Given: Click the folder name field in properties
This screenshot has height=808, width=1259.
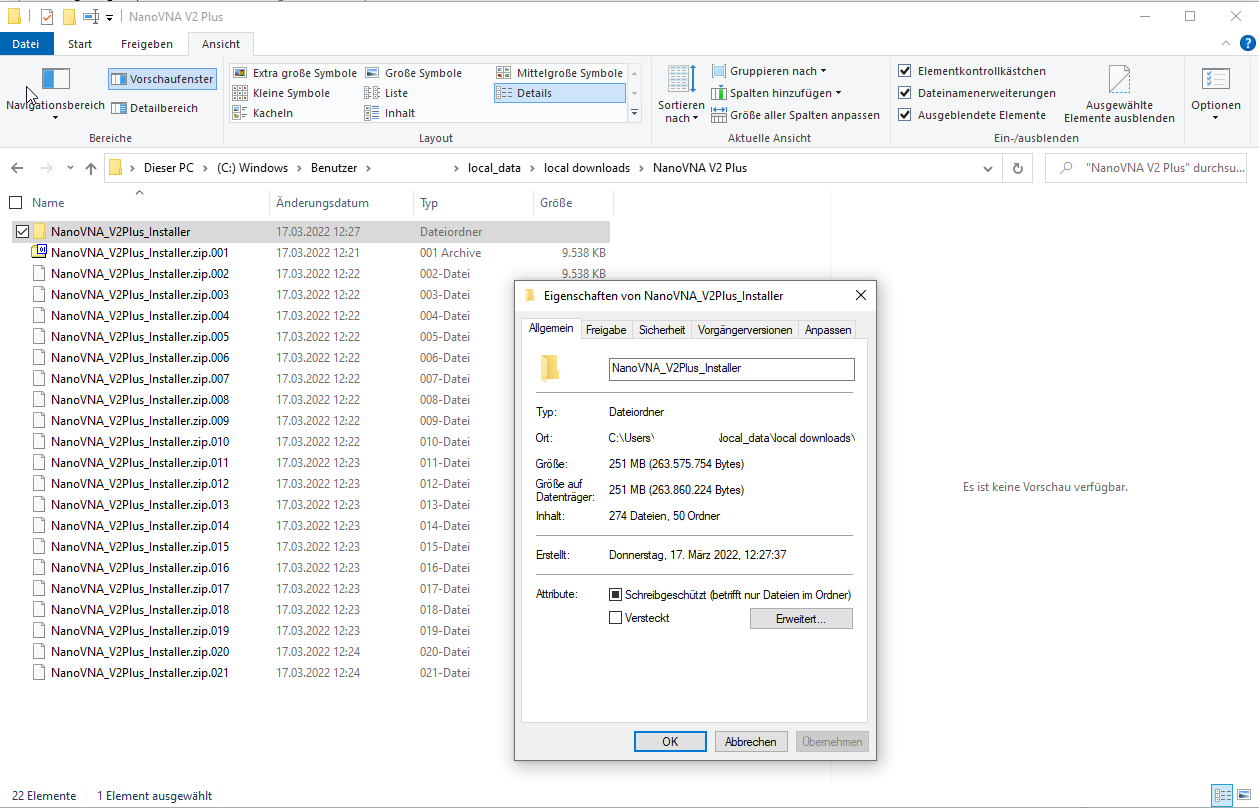Looking at the screenshot, I should click(x=731, y=368).
